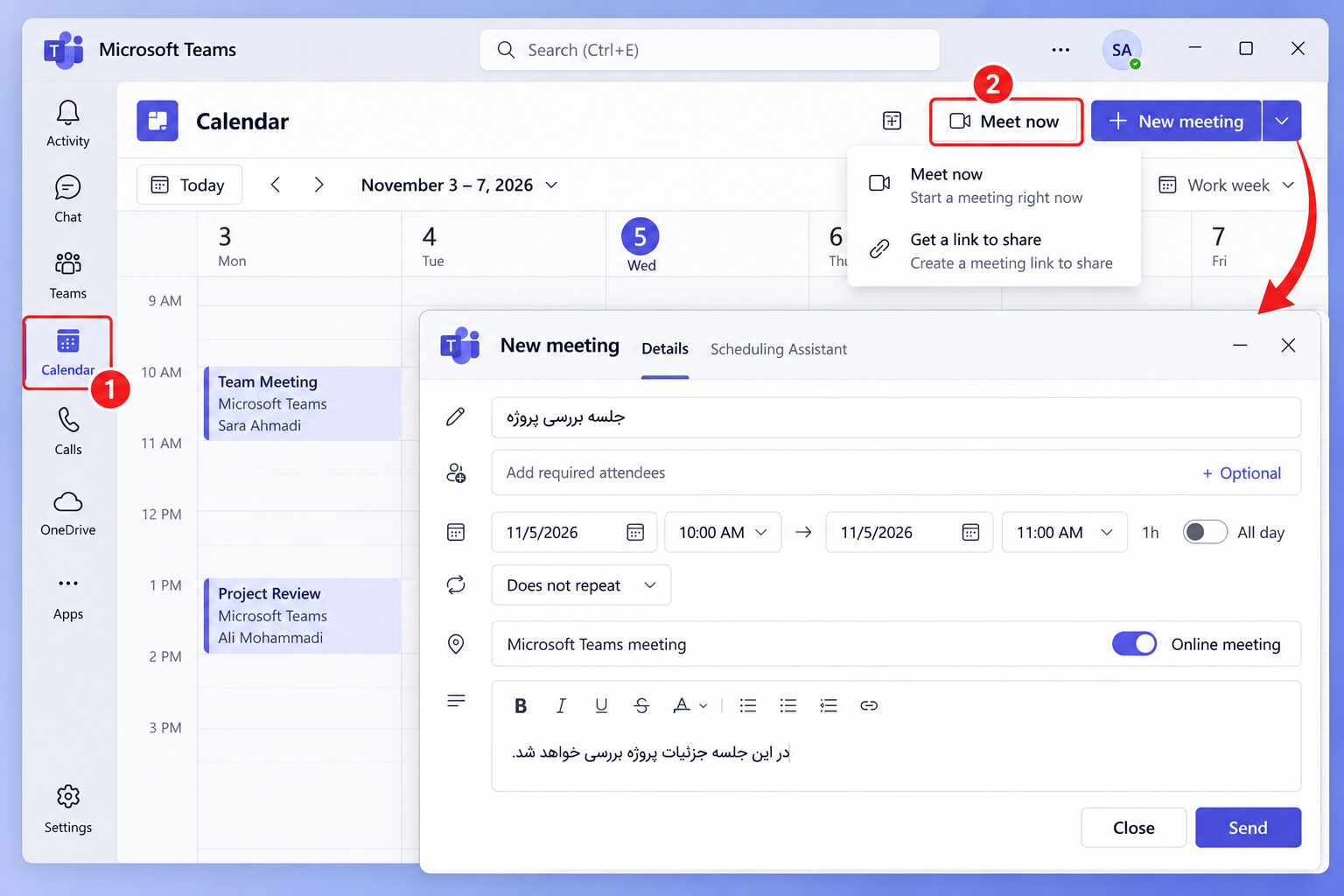The width and height of the screenshot is (1344, 896).
Task: Switch to the Scheduling Assistant tab
Action: [x=779, y=349]
